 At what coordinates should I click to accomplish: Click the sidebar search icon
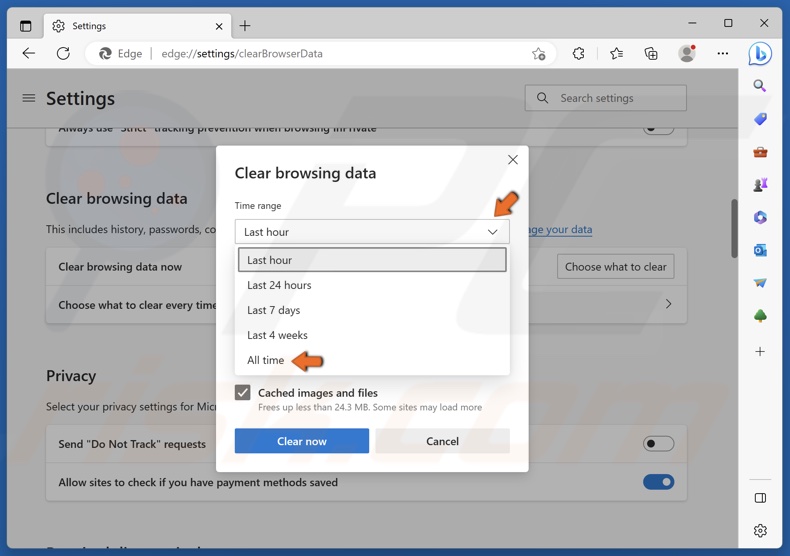(x=760, y=86)
